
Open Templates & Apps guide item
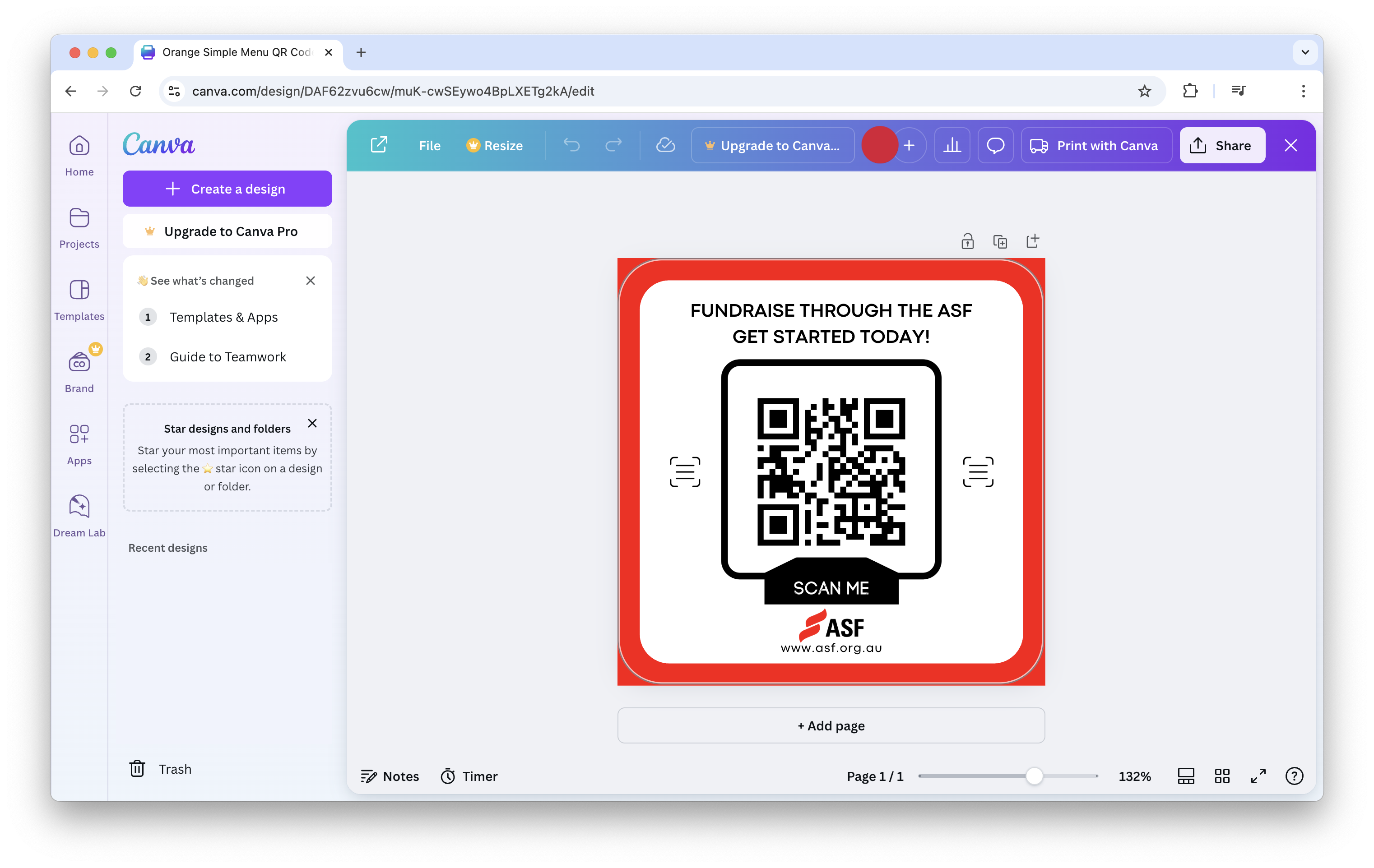point(223,317)
